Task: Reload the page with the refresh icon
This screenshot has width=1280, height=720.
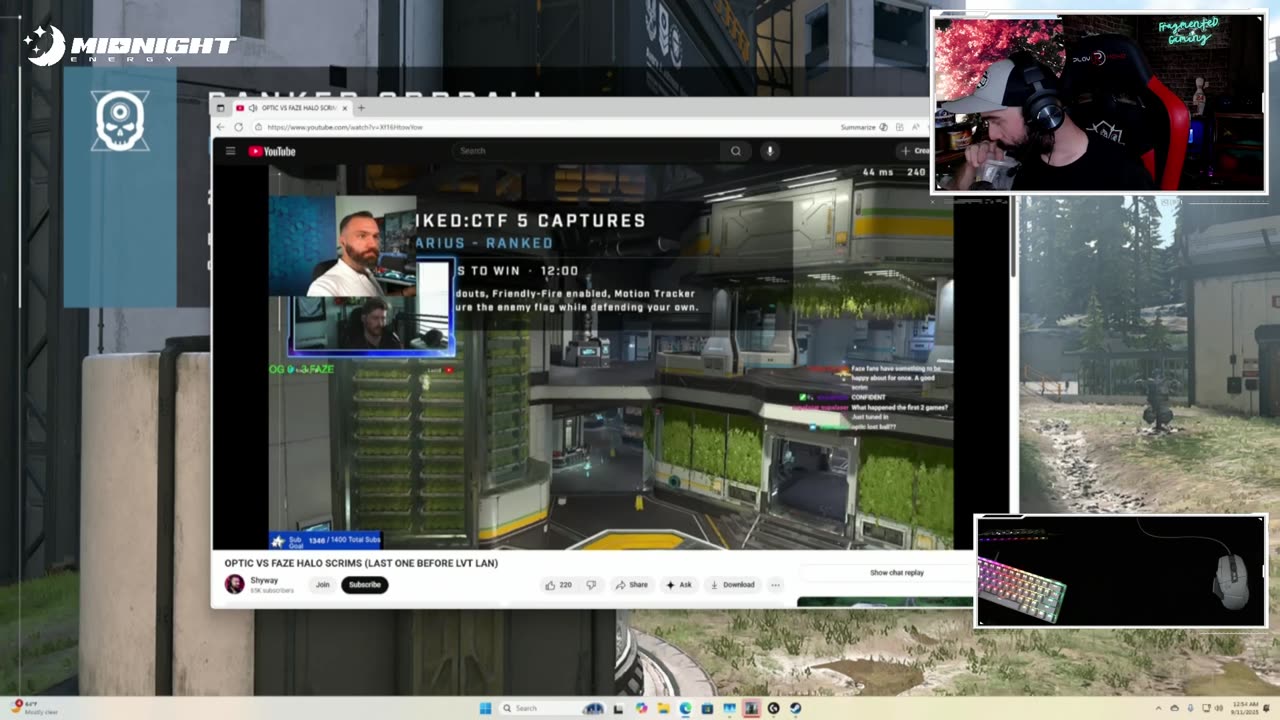Action: 238,127
